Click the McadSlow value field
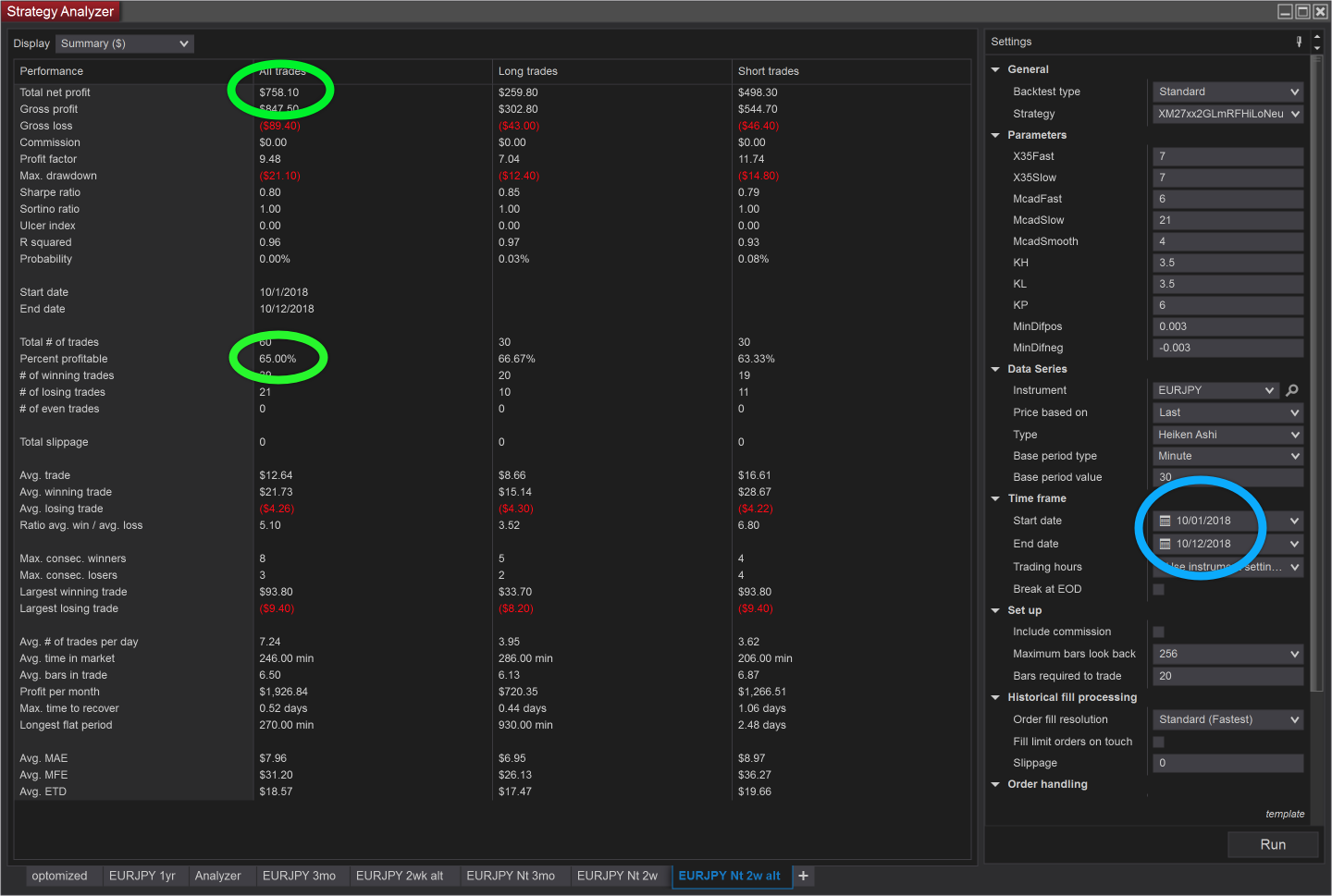 pos(1228,220)
